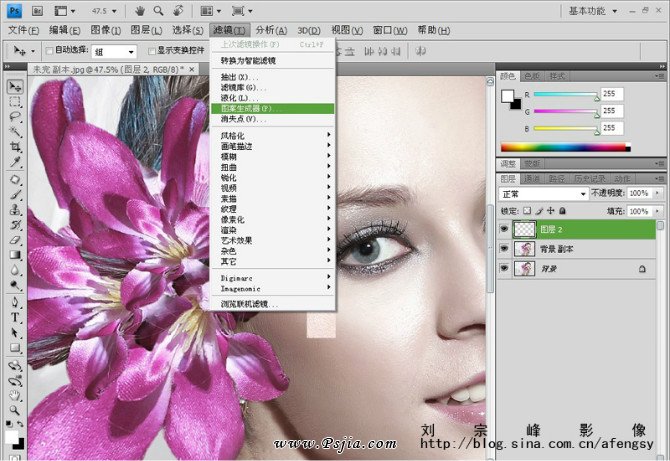Image resolution: width=670 pixels, height=461 pixels.
Task: Switch to the 色板 tab
Action: pyautogui.click(x=532, y=76)
